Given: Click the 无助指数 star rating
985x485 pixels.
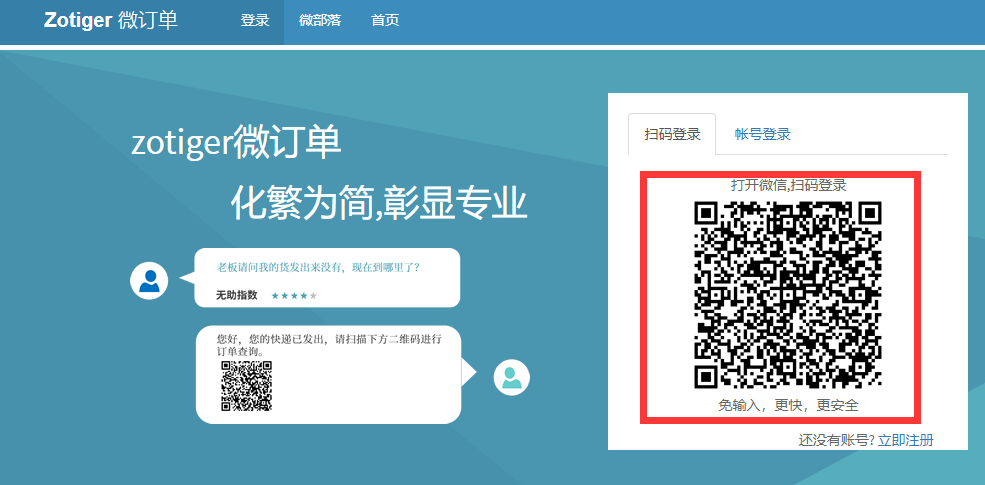Looking at the screenshot, I should pos(295,295).
